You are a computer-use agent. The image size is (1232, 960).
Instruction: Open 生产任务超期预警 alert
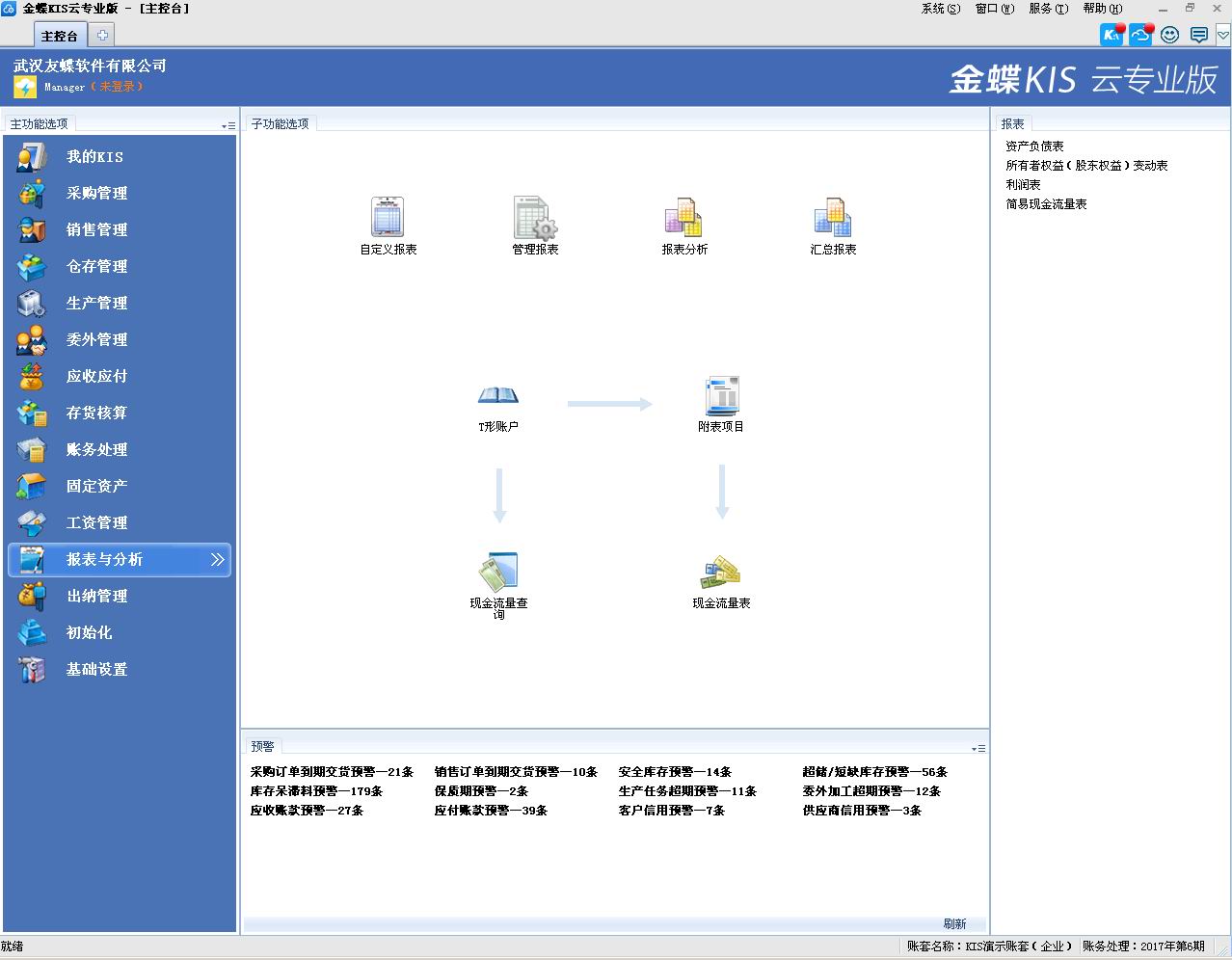687,791
